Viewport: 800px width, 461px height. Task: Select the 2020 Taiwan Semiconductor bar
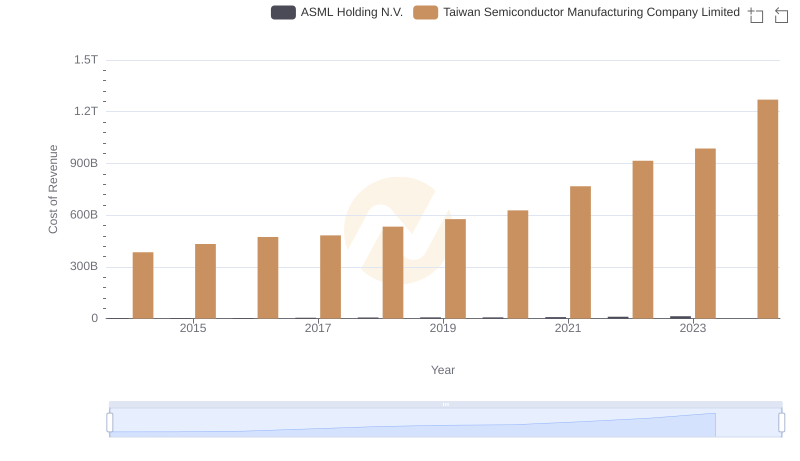coord(518,265)
